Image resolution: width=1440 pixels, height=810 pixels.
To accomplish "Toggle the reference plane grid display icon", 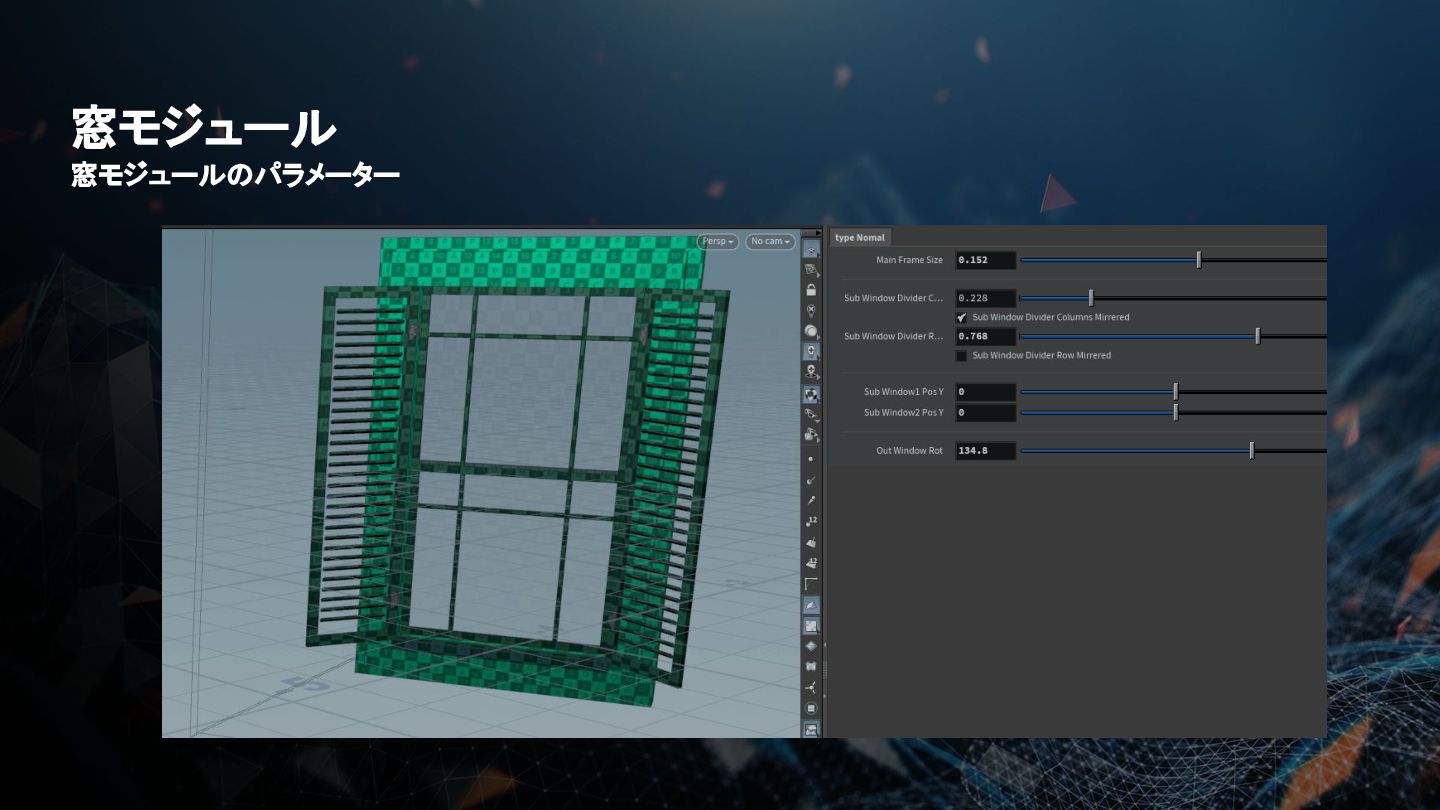I will coord(811,250).
